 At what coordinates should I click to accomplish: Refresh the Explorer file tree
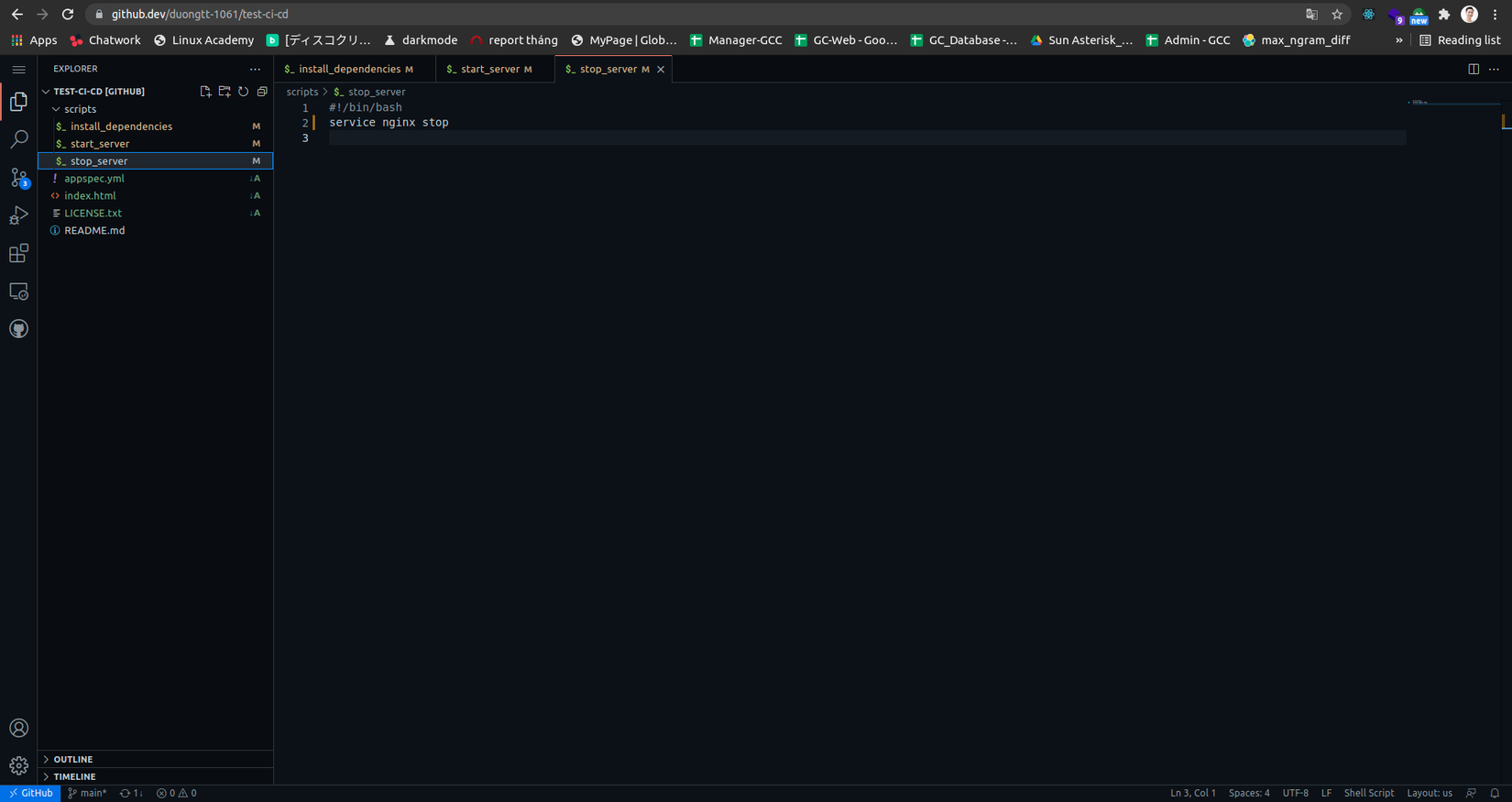click(x=244, y=92)
